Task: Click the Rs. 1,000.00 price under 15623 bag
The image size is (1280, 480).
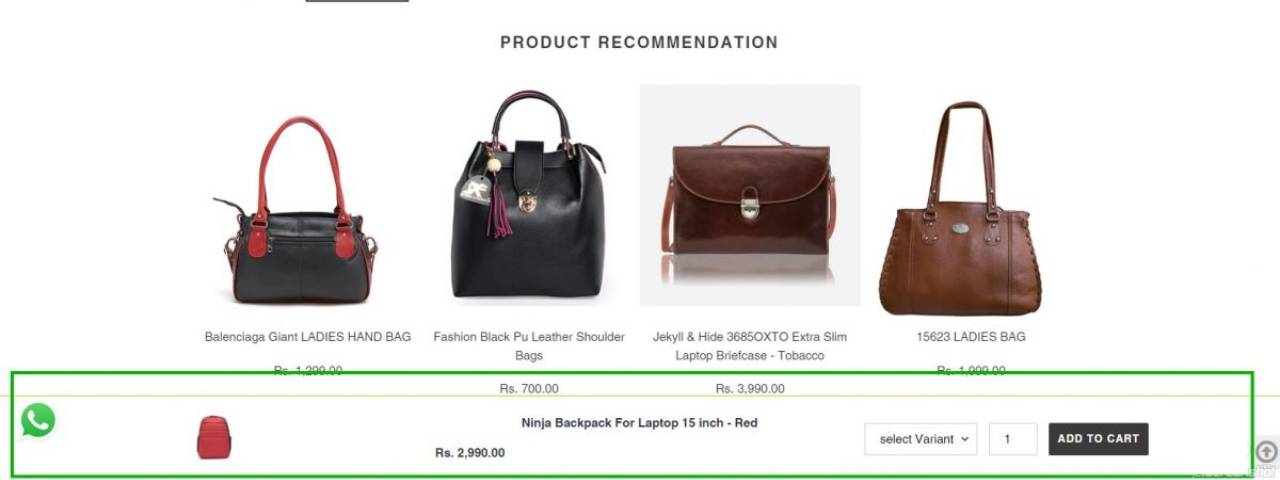Action: tap(971, 370)
